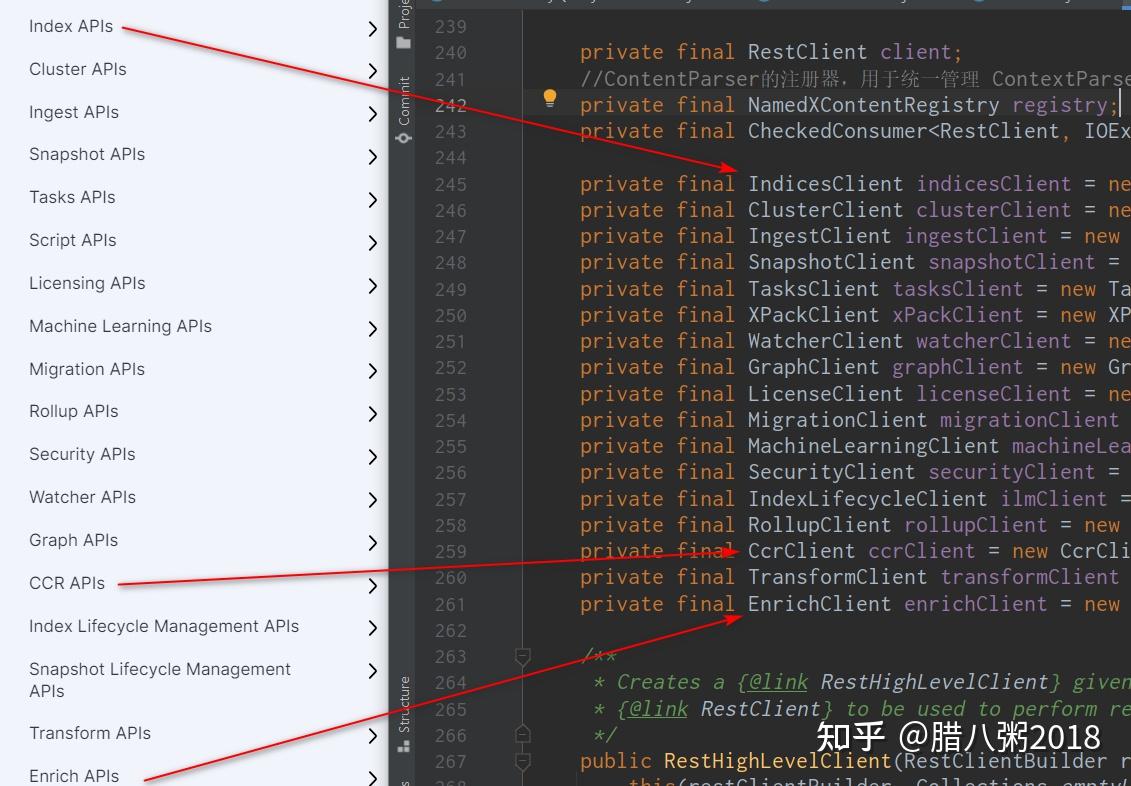Select the Watcher APIs navigation item
The image size is (1131, 786).
pos(81,497)
